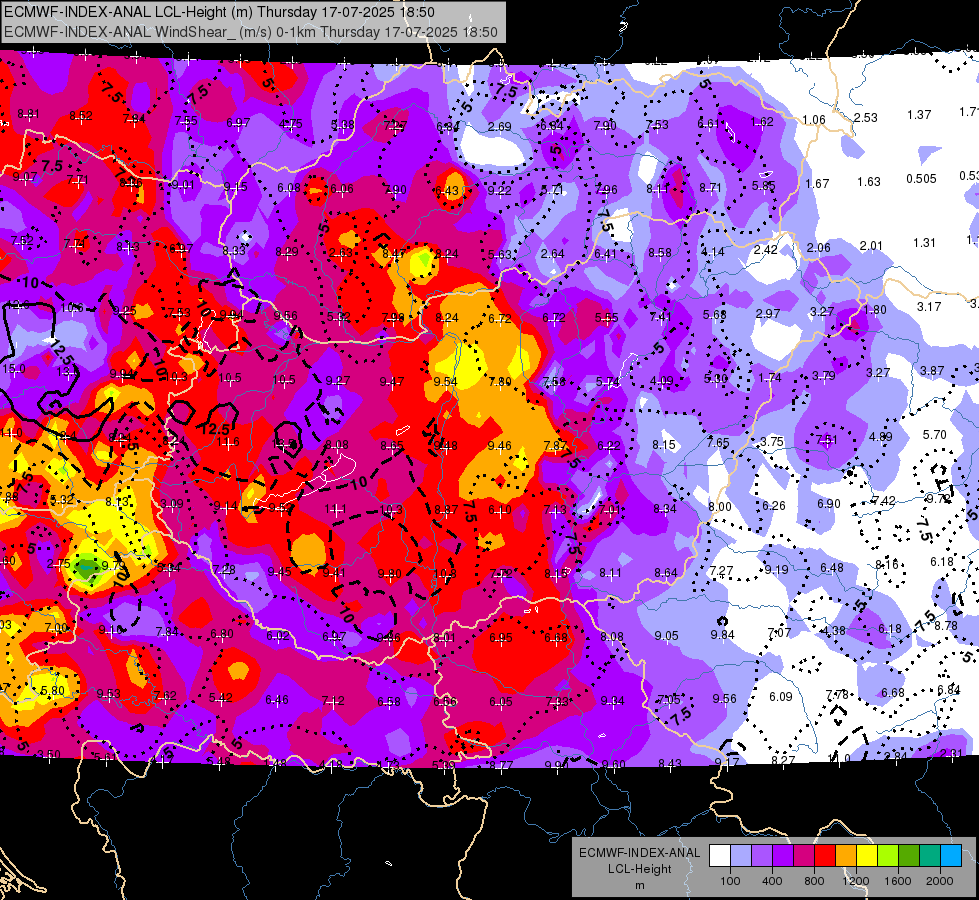
Task: Click the 'LCL-Height' legend title text
Action: [x=639, y=869]
